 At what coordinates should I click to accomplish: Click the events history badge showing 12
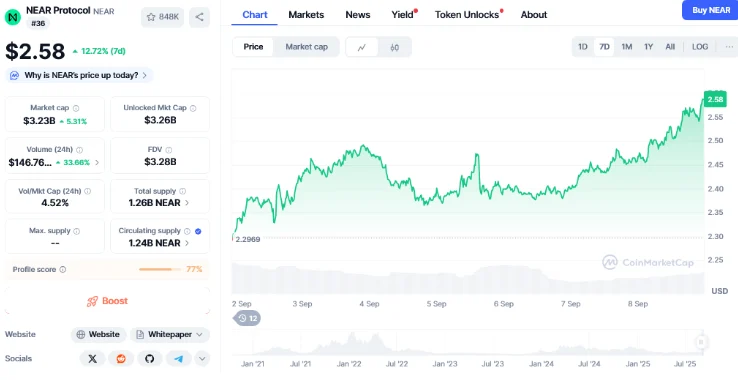coord(248,318)
